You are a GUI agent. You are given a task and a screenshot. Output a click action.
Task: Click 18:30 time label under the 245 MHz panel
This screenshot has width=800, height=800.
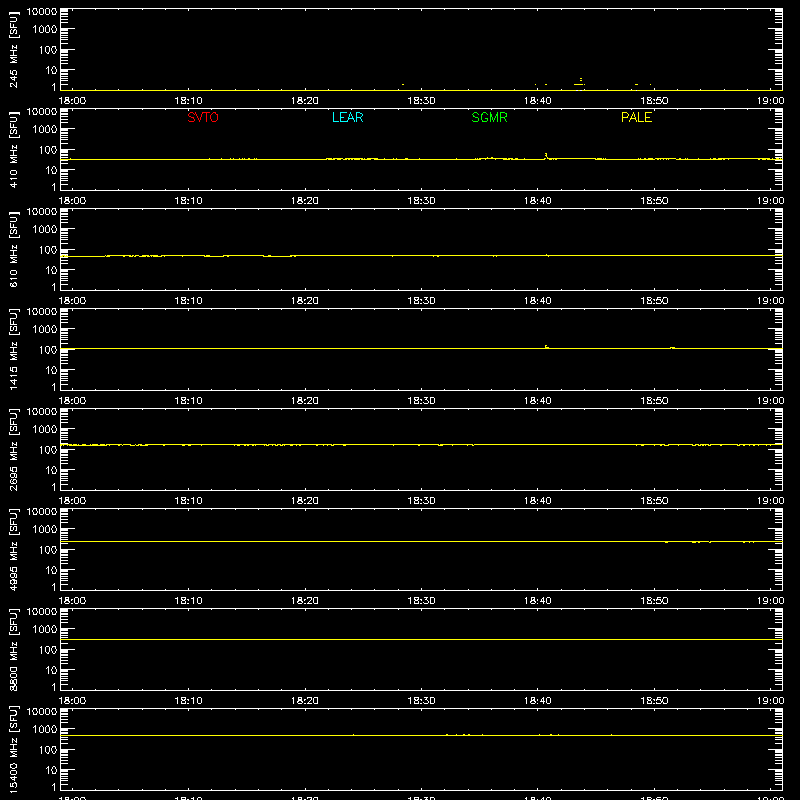[421, 101]
